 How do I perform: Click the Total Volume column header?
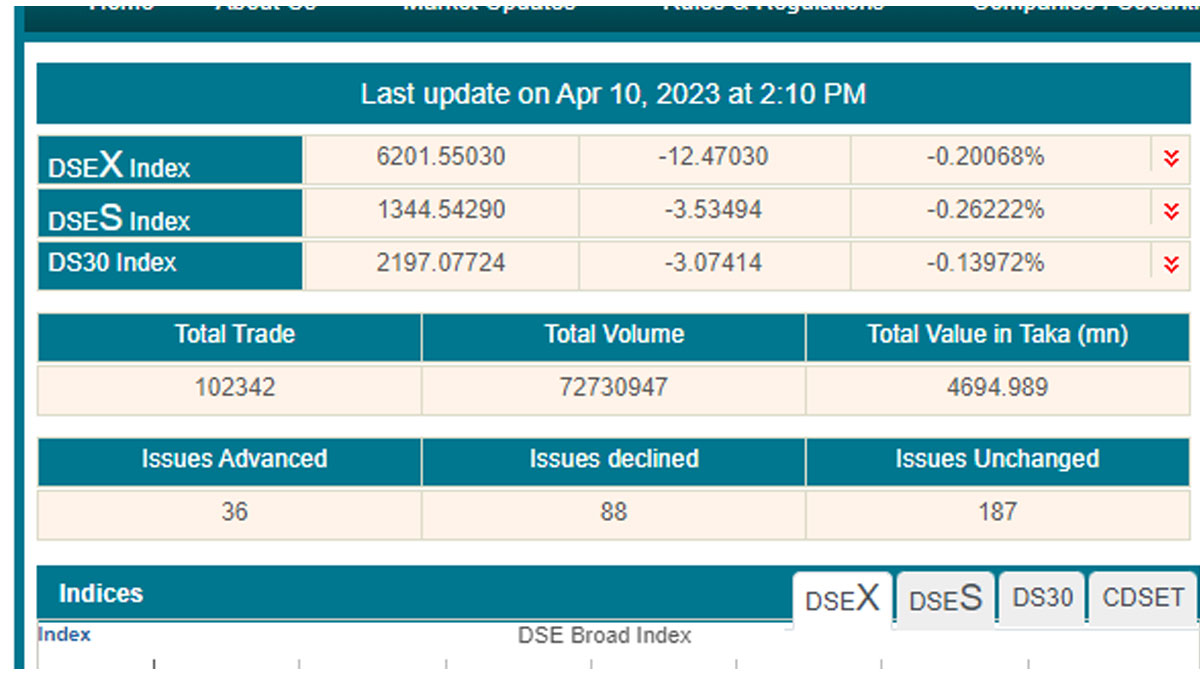(x=613, y=334)
